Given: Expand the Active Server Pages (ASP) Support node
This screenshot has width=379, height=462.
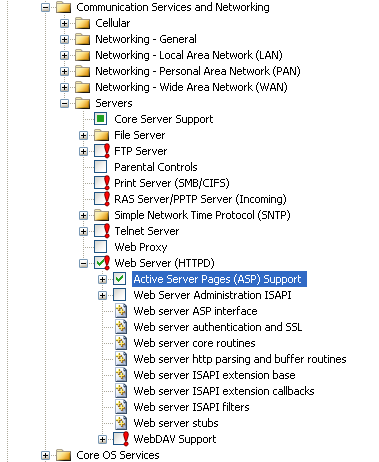Looking at the screenshot, I should (102, 279).
